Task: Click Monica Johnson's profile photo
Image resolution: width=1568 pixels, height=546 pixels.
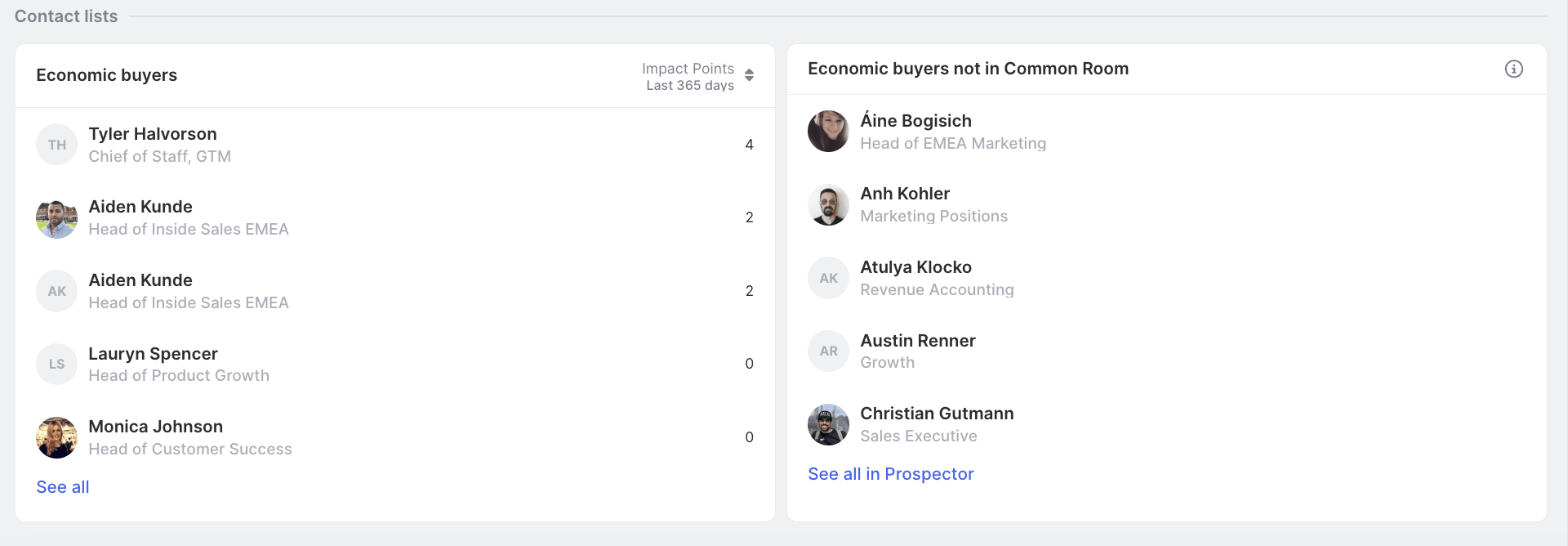Action: (x=56, y=437)
